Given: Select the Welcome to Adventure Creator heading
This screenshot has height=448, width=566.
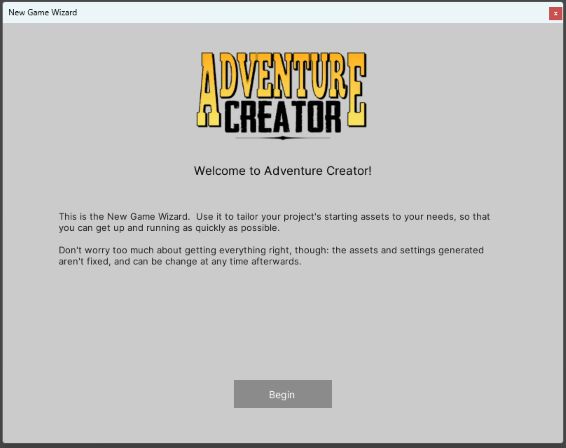Looking at the screenshot, I should (283, 171).
